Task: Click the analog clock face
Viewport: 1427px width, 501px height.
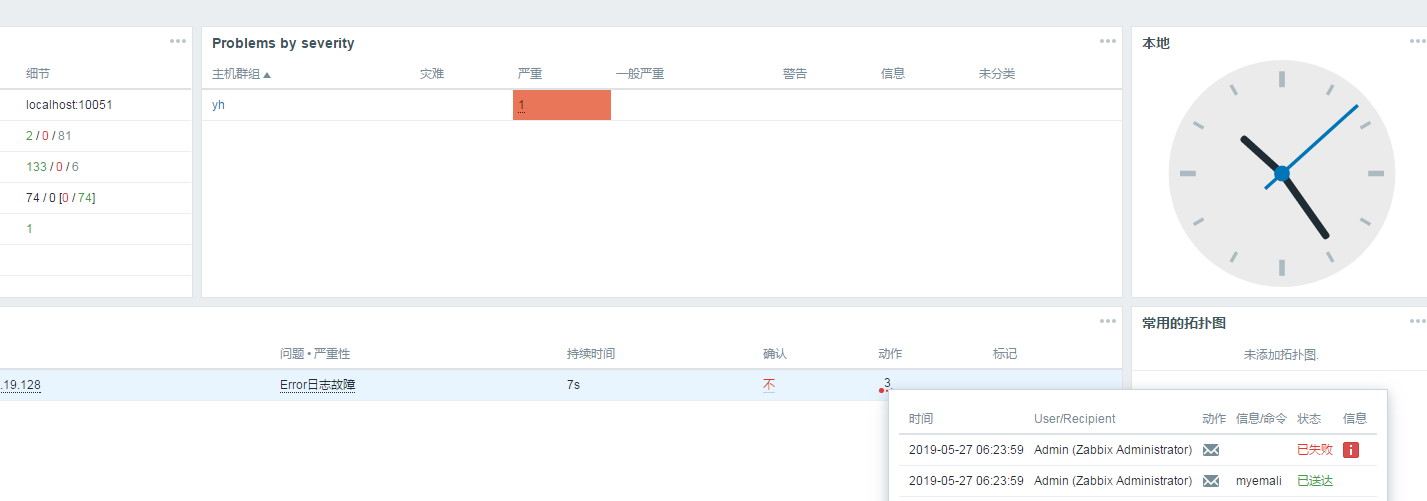Action: 1281,173
